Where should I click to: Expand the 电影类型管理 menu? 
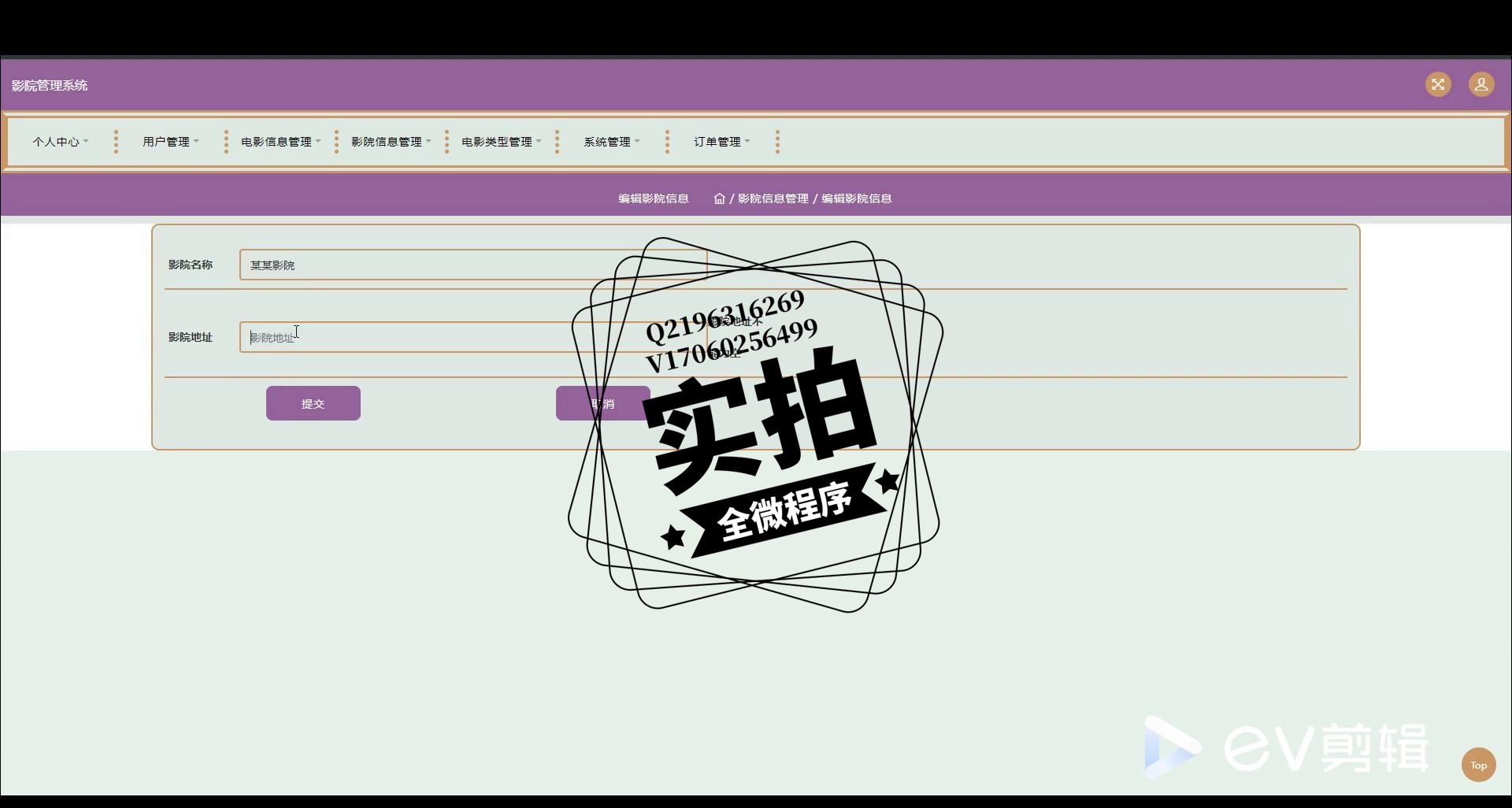[x=502, y=142]
